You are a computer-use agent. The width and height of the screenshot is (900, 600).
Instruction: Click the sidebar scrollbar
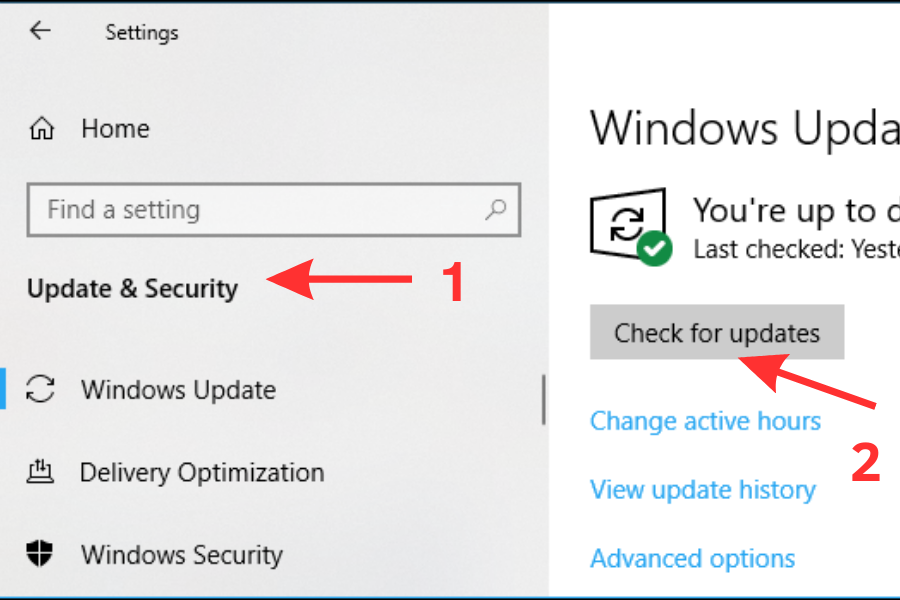(x=542, y=399)
